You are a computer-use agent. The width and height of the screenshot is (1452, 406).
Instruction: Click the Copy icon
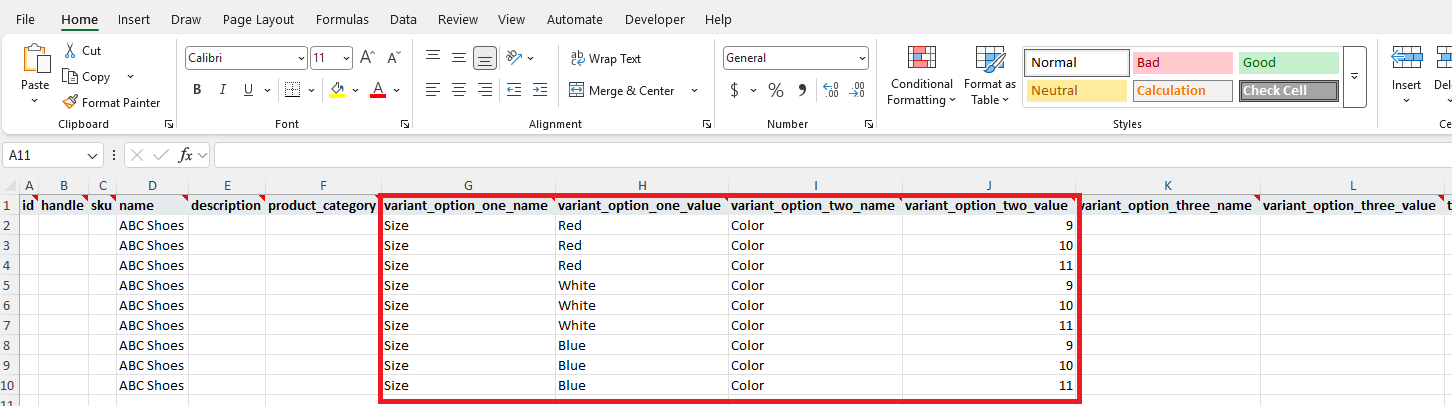click(70, 77)
